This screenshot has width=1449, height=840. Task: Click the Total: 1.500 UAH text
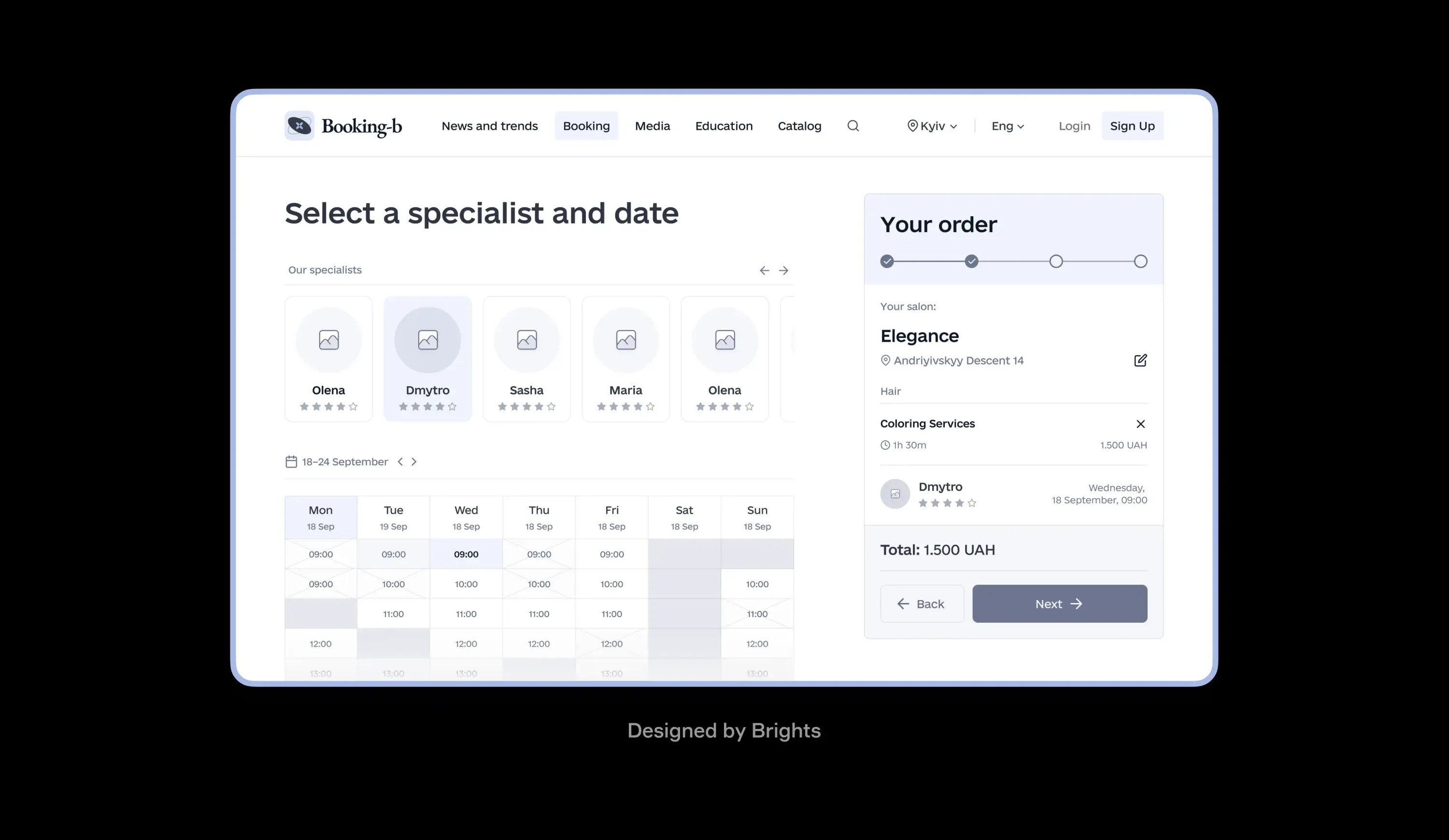pyautogui.click(x=938, y=550)
